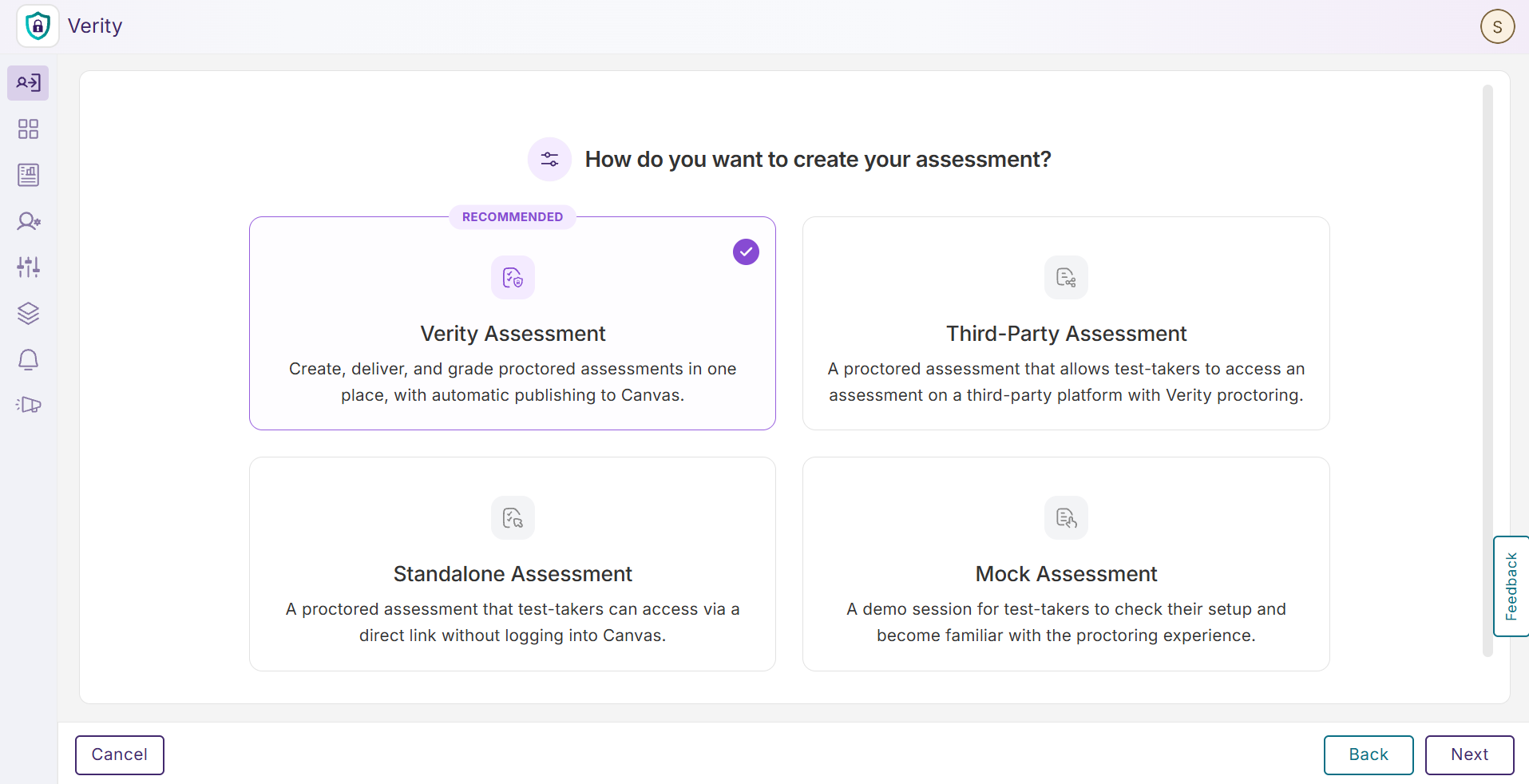Open the notifications bell icon
This screenshot has width=1529, height=784.
[28, 359]
